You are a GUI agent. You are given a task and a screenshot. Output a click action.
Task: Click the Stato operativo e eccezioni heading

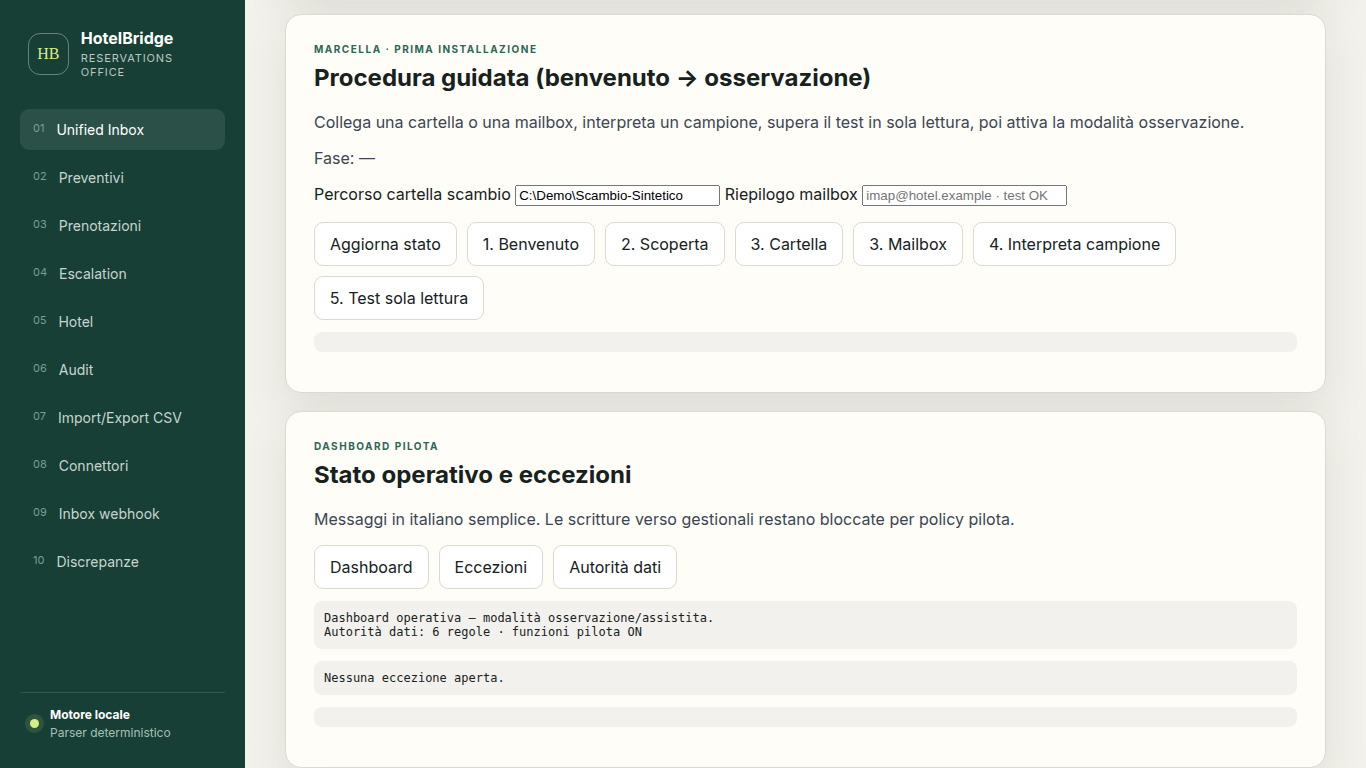click(473, 475)
